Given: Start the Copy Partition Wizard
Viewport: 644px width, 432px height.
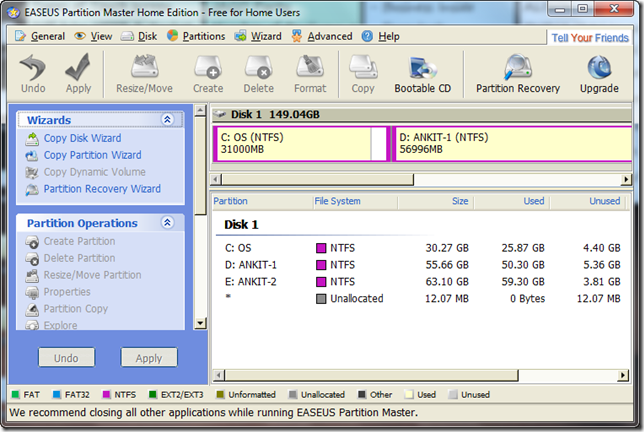Looking at the screenshot, I should [92, 155].
